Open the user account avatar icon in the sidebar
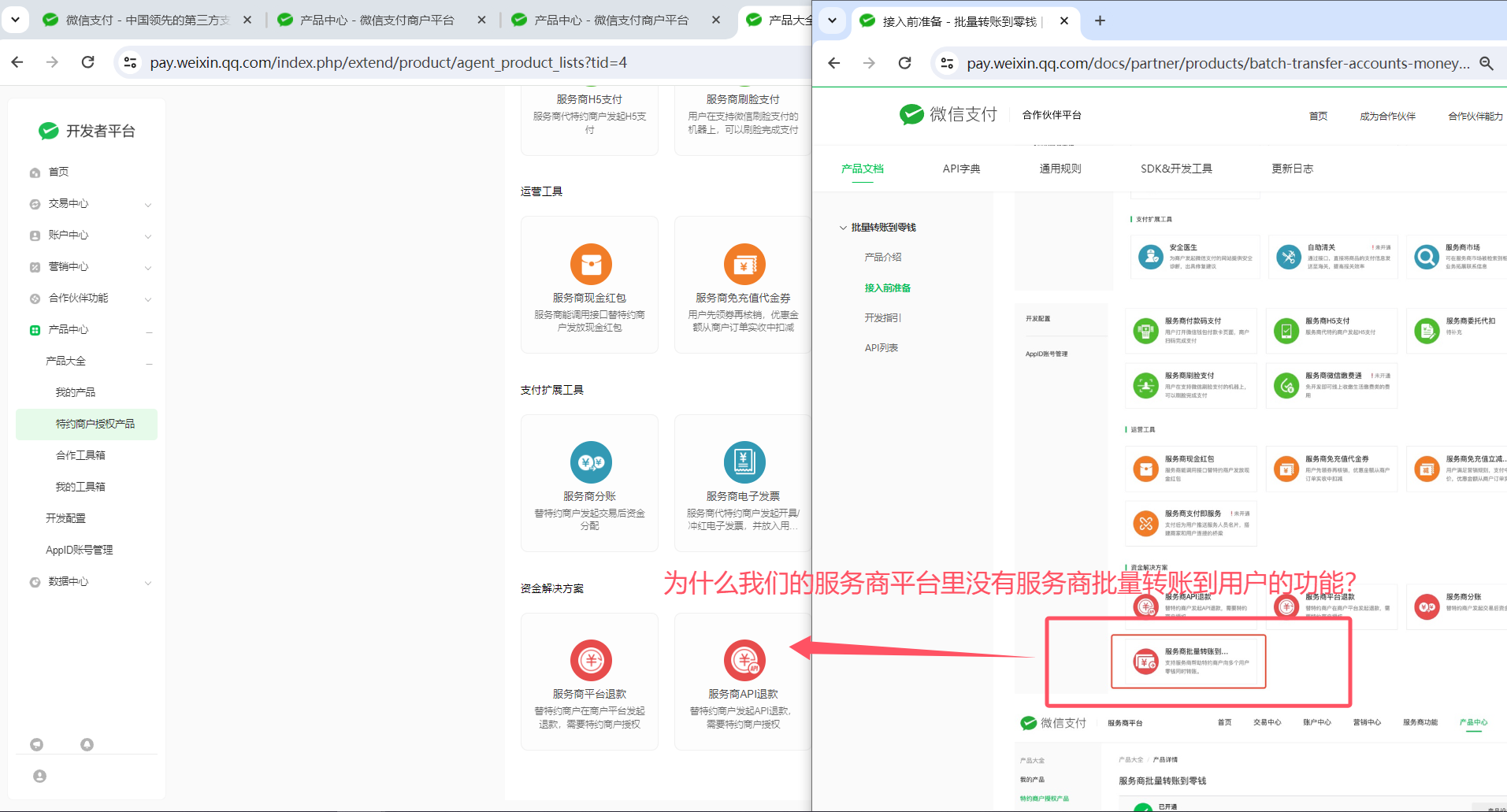 point(39,776)
